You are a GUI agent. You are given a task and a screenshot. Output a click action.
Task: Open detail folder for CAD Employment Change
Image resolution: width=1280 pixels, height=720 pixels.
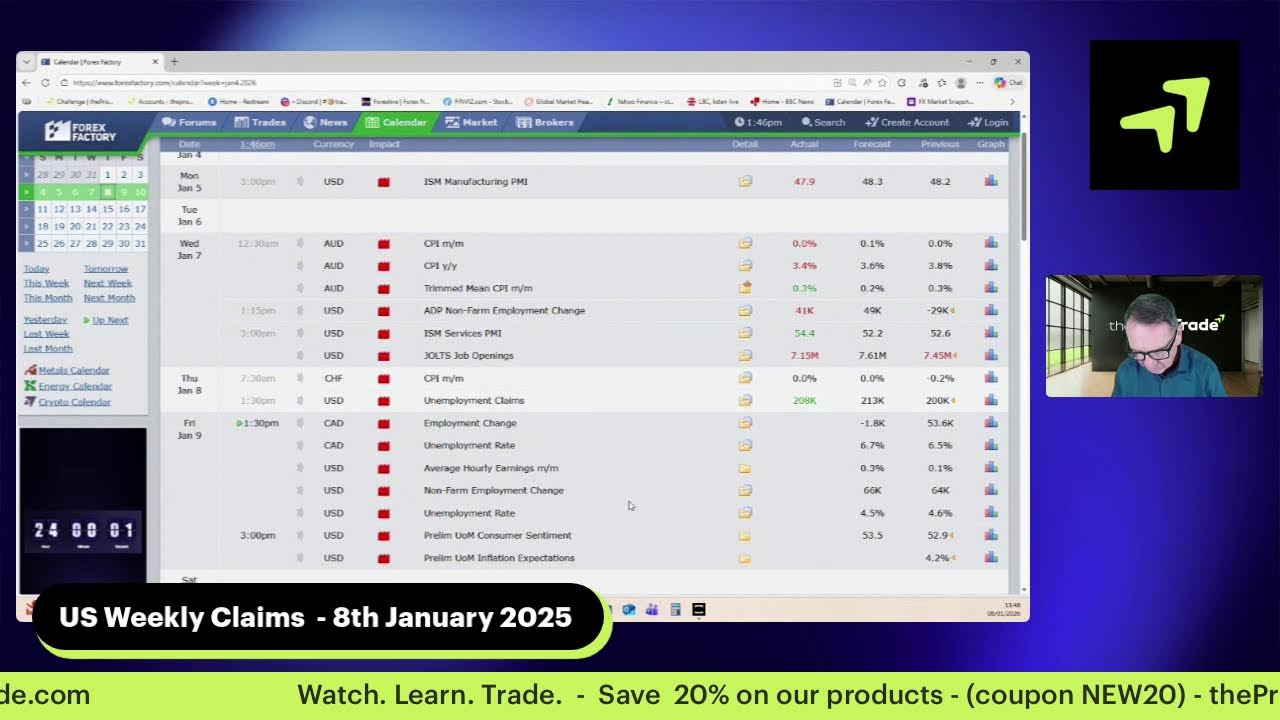point(745,424)
